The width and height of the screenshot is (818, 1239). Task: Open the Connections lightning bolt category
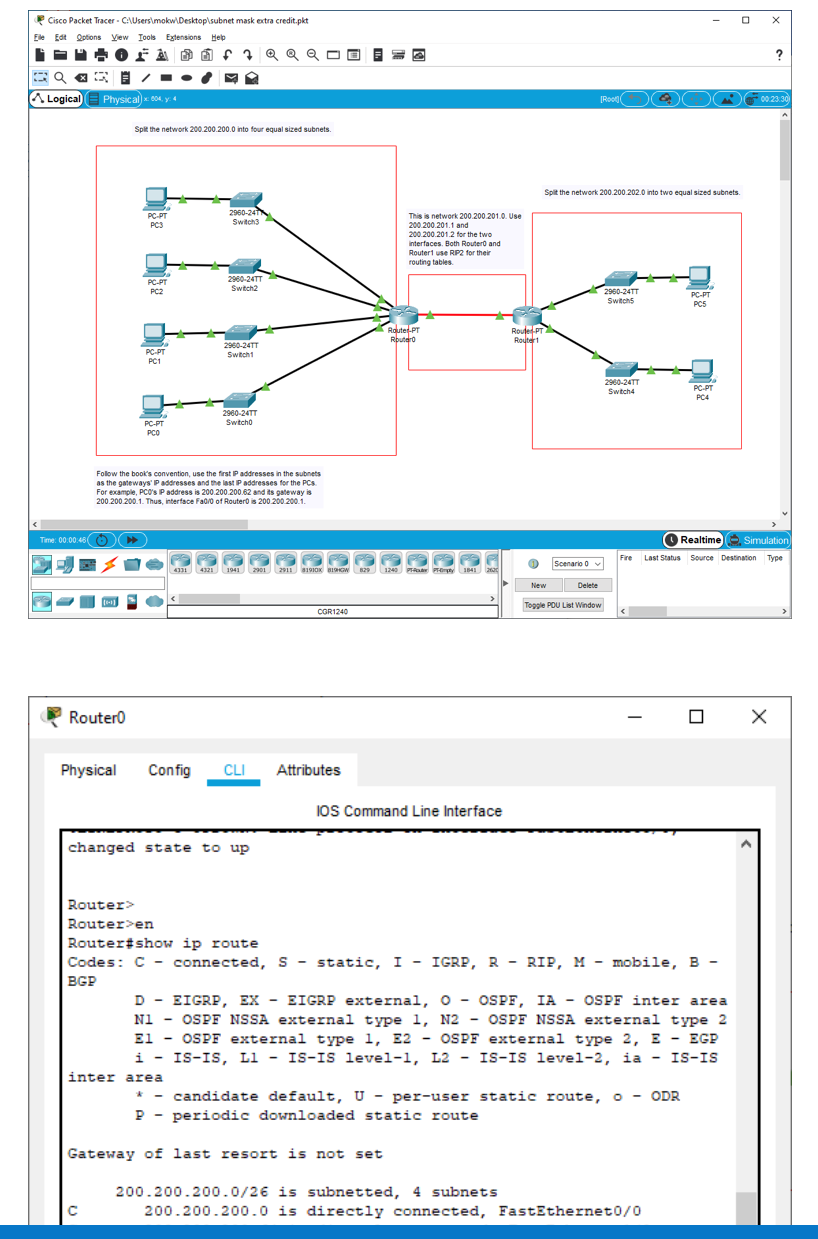109,564
